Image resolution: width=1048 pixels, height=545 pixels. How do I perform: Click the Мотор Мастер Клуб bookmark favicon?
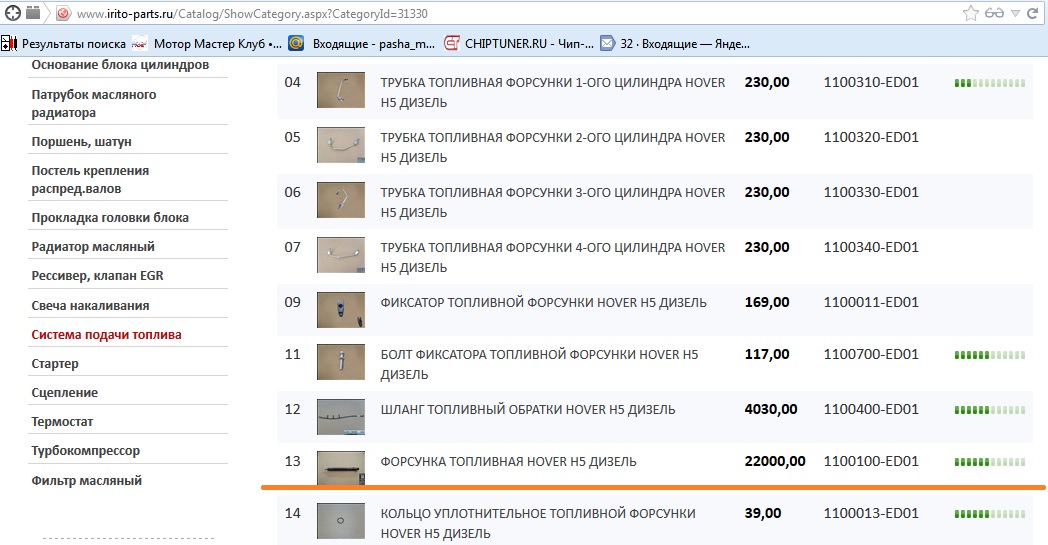tap(140, 43)
